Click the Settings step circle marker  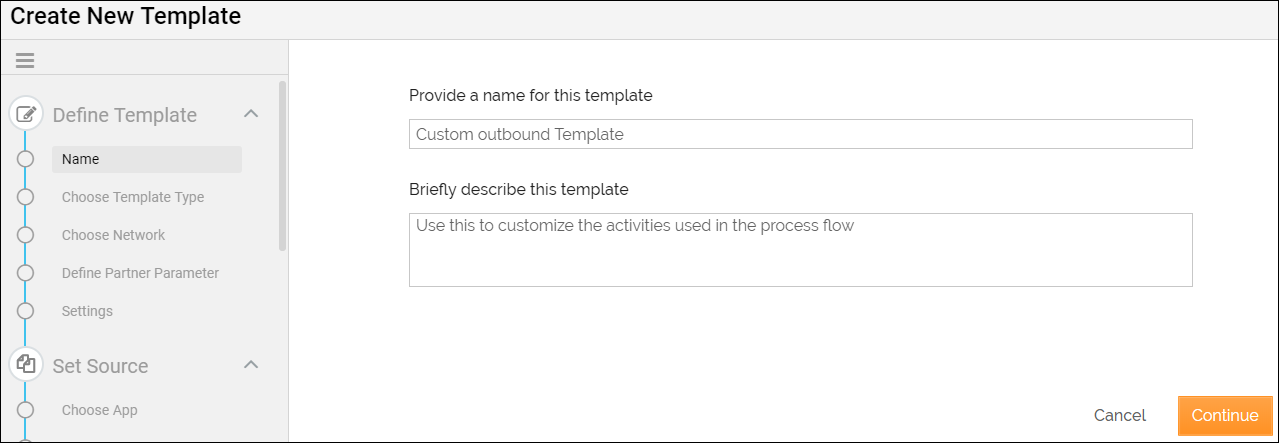tap(26, 311)
